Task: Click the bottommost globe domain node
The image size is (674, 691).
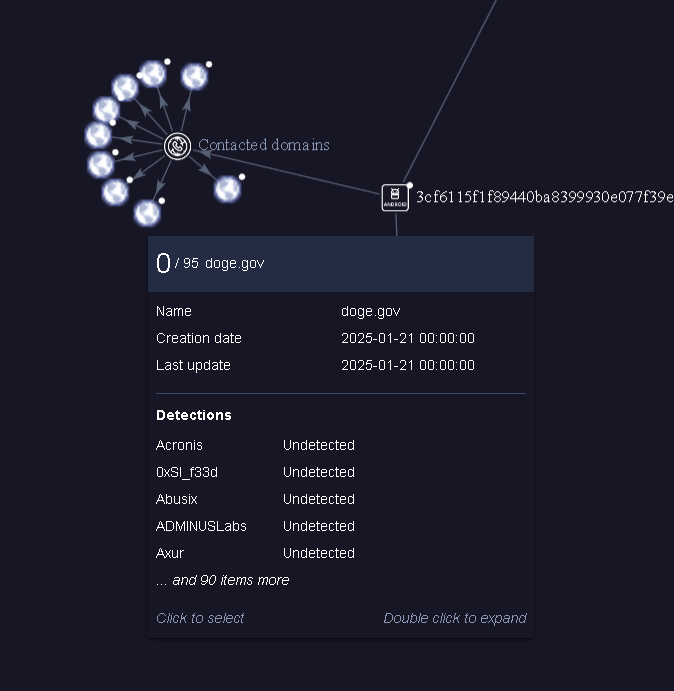Action: click(x=147, y=212)
